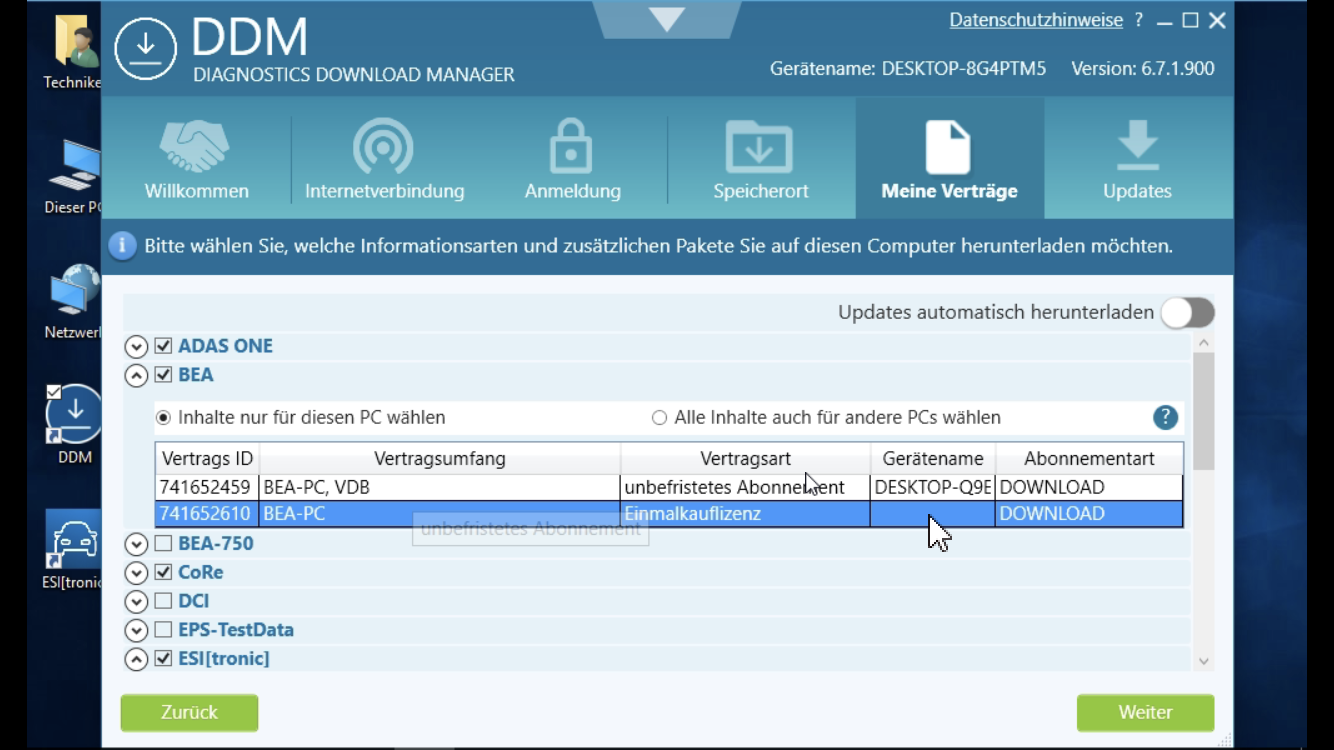Click the vertical scrollbar thumb of contract list
This screenshot has height=750, width=1334.
click(1203, 411)
